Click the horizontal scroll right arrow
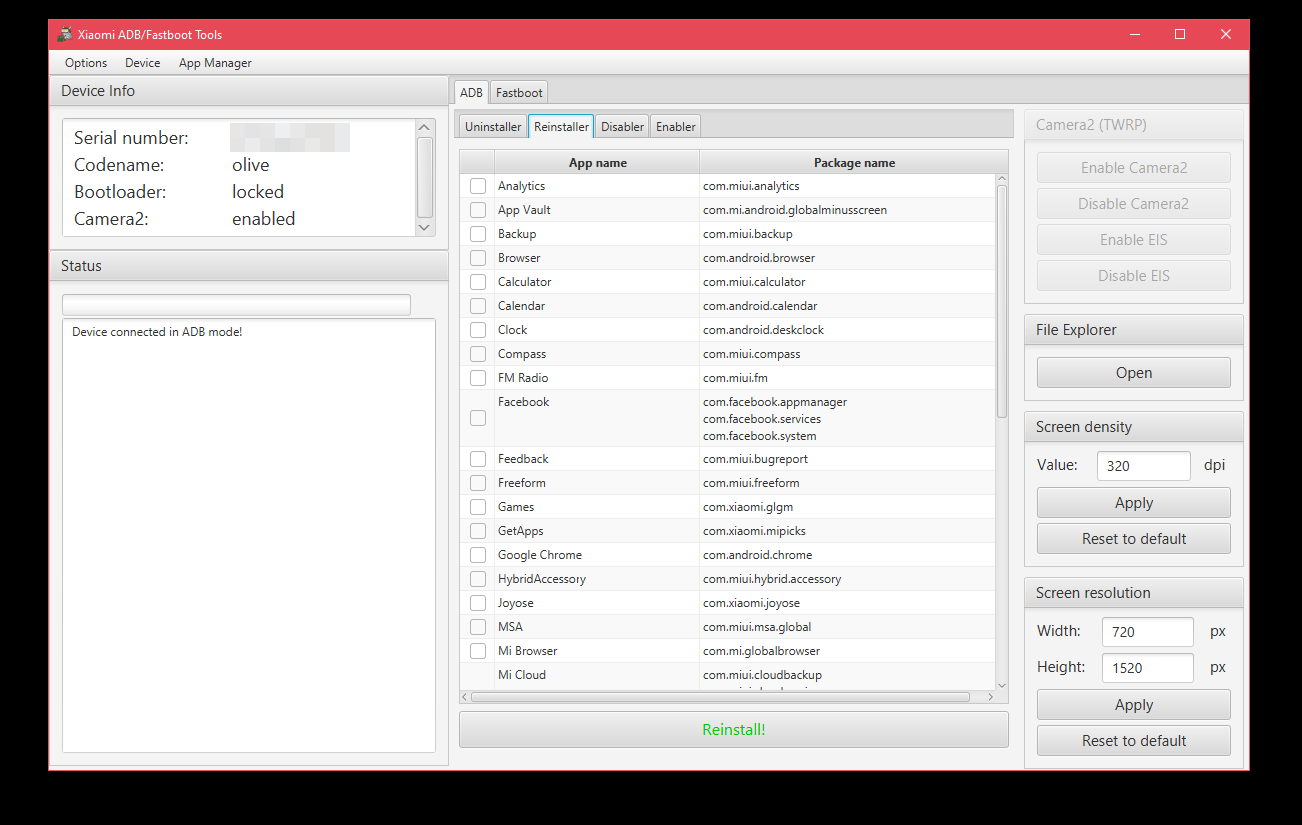 point(990,697)
